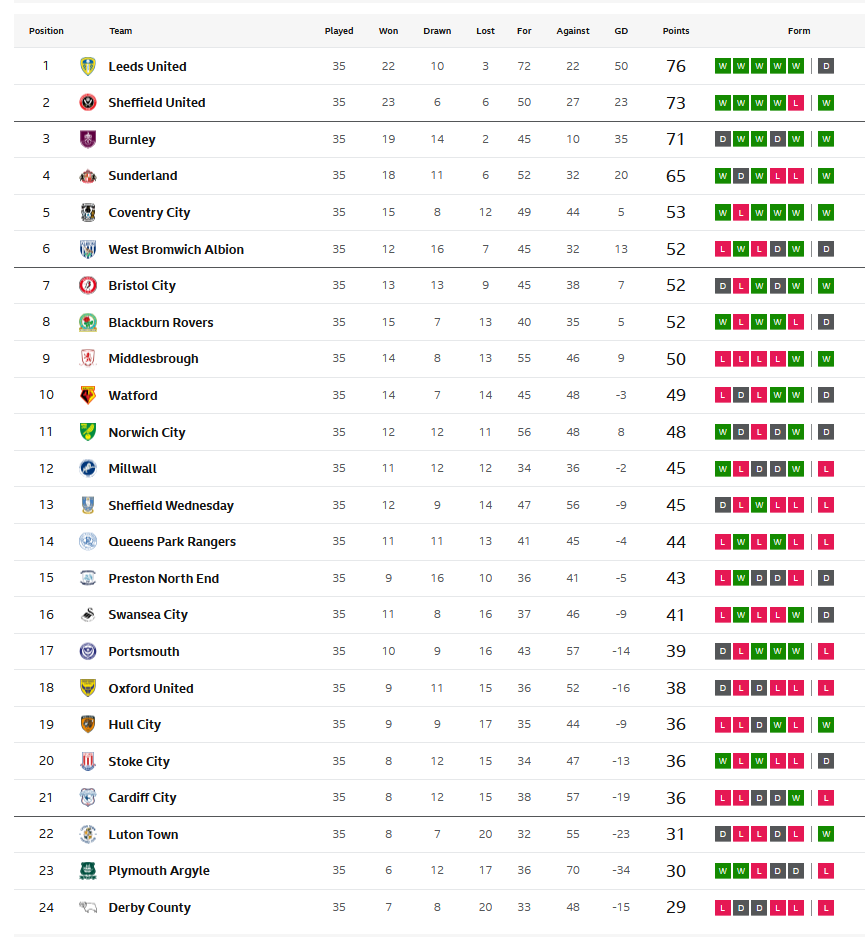Click the Swansea City swan badge
Viewport: 865px width, 937px height.
click(87, 614)
